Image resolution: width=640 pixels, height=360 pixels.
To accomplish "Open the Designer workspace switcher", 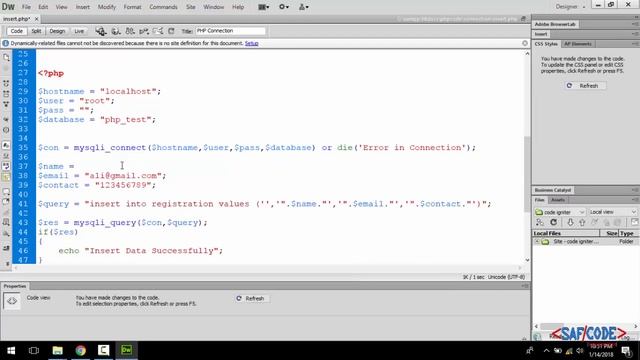I will tap(570, 7).
